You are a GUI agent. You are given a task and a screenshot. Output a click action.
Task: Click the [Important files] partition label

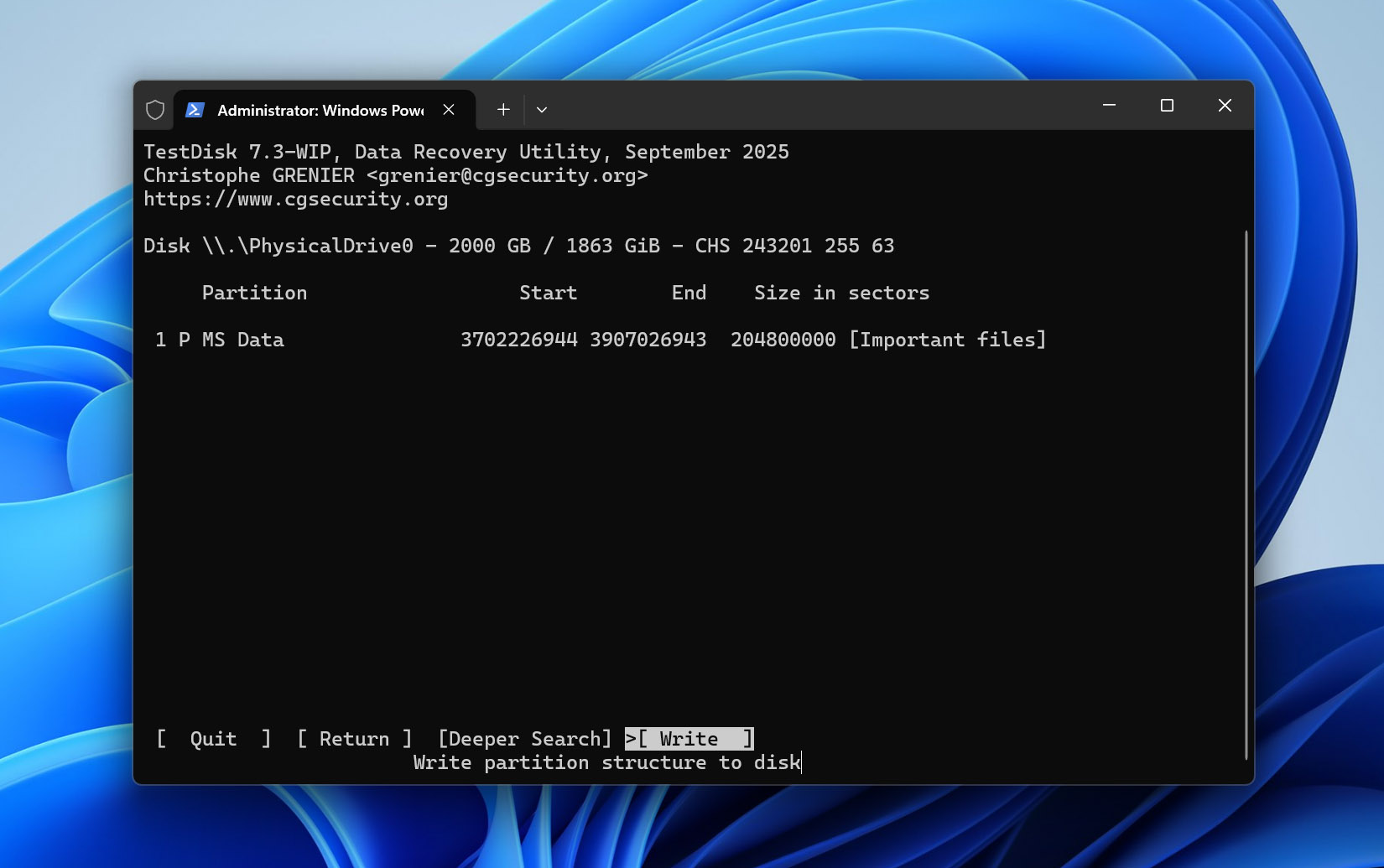948,340
